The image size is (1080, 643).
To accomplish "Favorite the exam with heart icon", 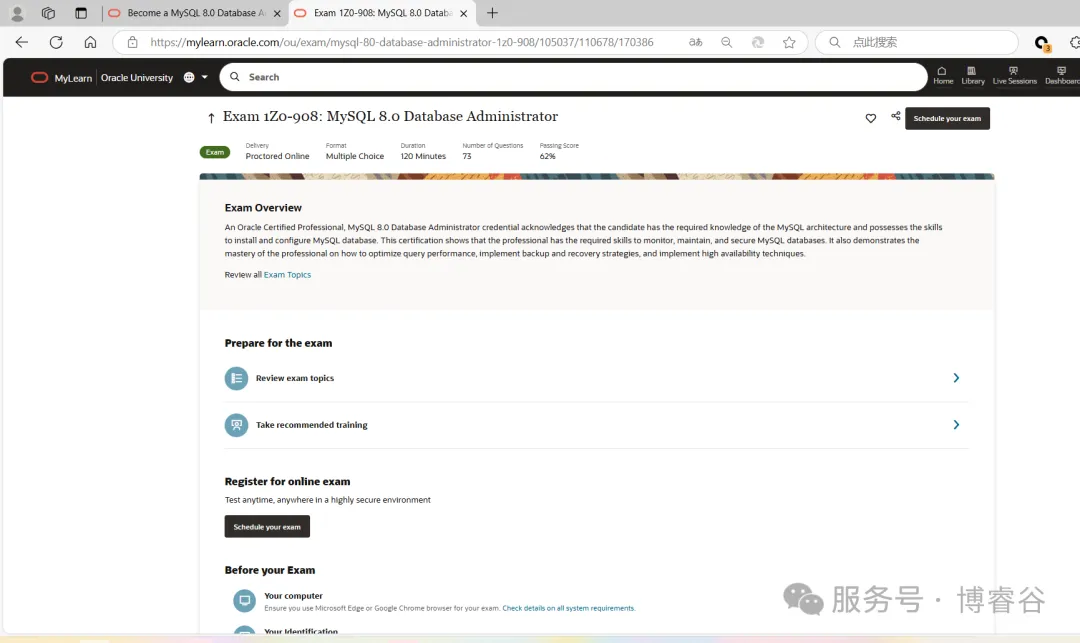I will [x=871, y=118].
